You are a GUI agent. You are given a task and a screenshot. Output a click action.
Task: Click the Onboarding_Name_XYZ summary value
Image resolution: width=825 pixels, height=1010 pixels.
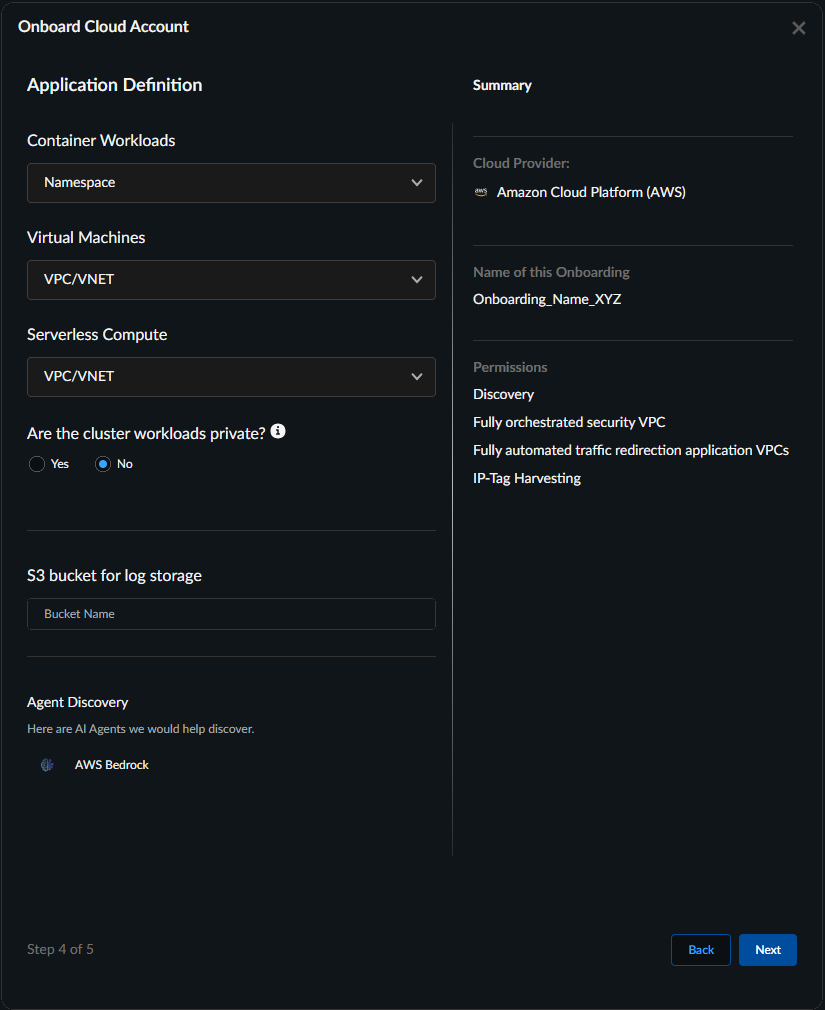tap(547, 299)
